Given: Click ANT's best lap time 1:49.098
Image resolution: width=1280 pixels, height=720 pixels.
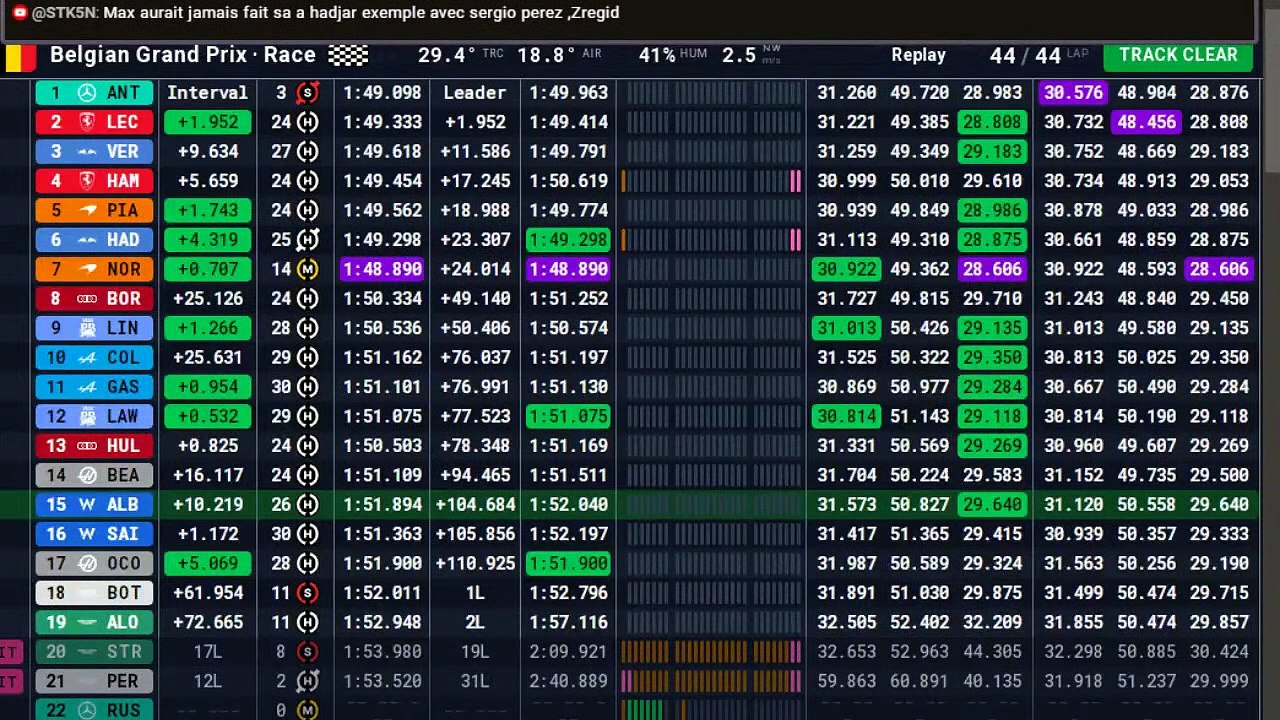Looking at the screenshot, I should click(382, 93).
